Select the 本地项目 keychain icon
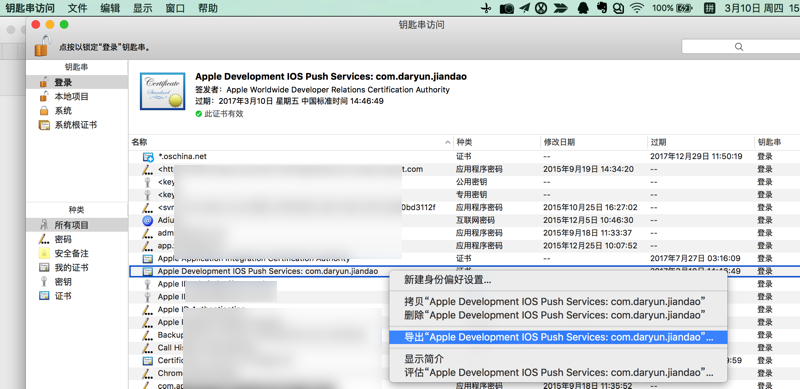 [x=44, y=96]
